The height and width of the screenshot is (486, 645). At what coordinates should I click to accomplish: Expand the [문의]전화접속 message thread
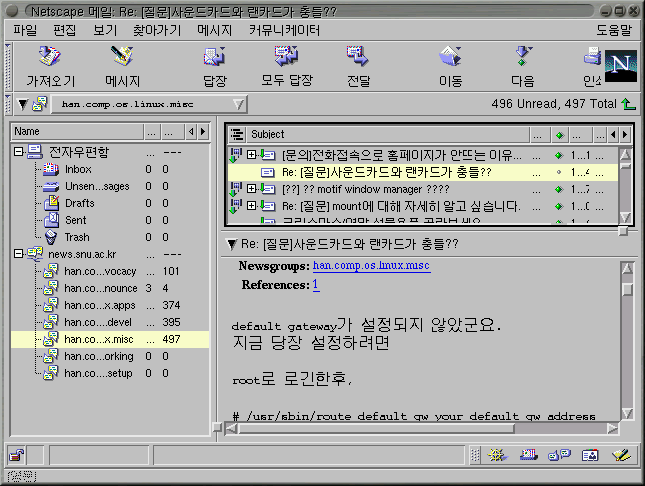coord(251,155)
